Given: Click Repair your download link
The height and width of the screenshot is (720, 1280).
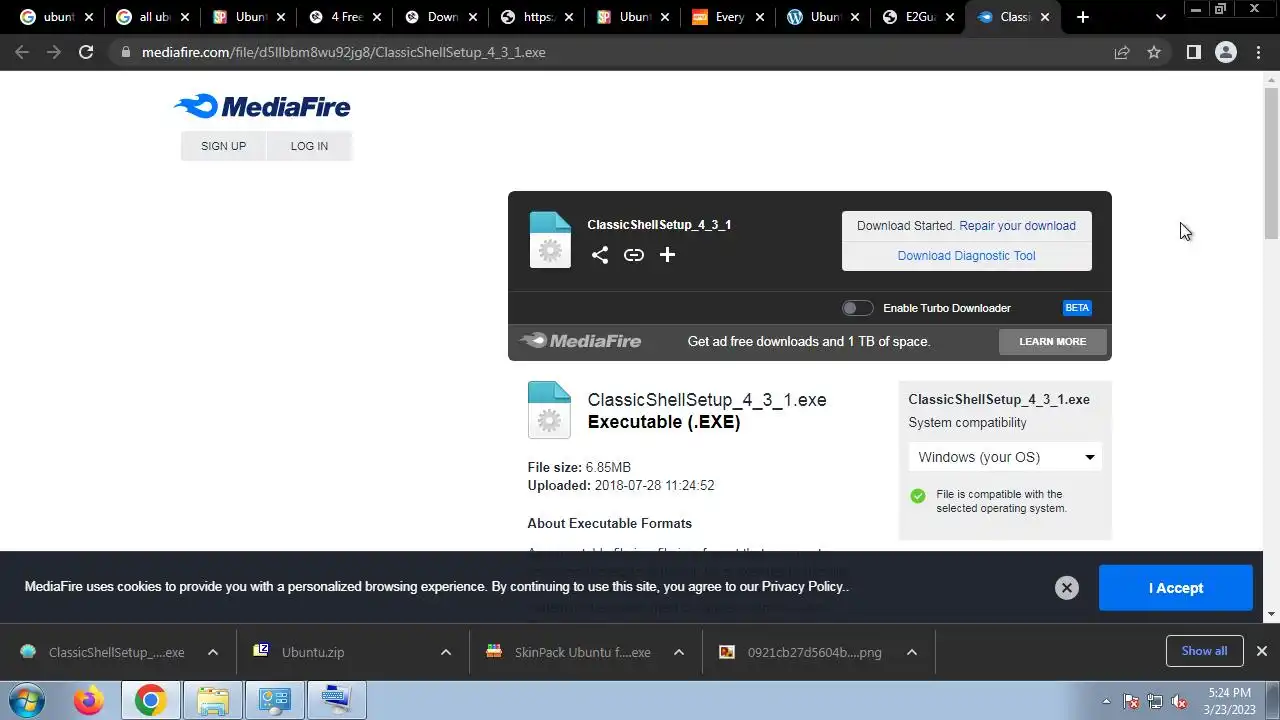Looking at the screenshot, I should click(x=1017, y=226).
